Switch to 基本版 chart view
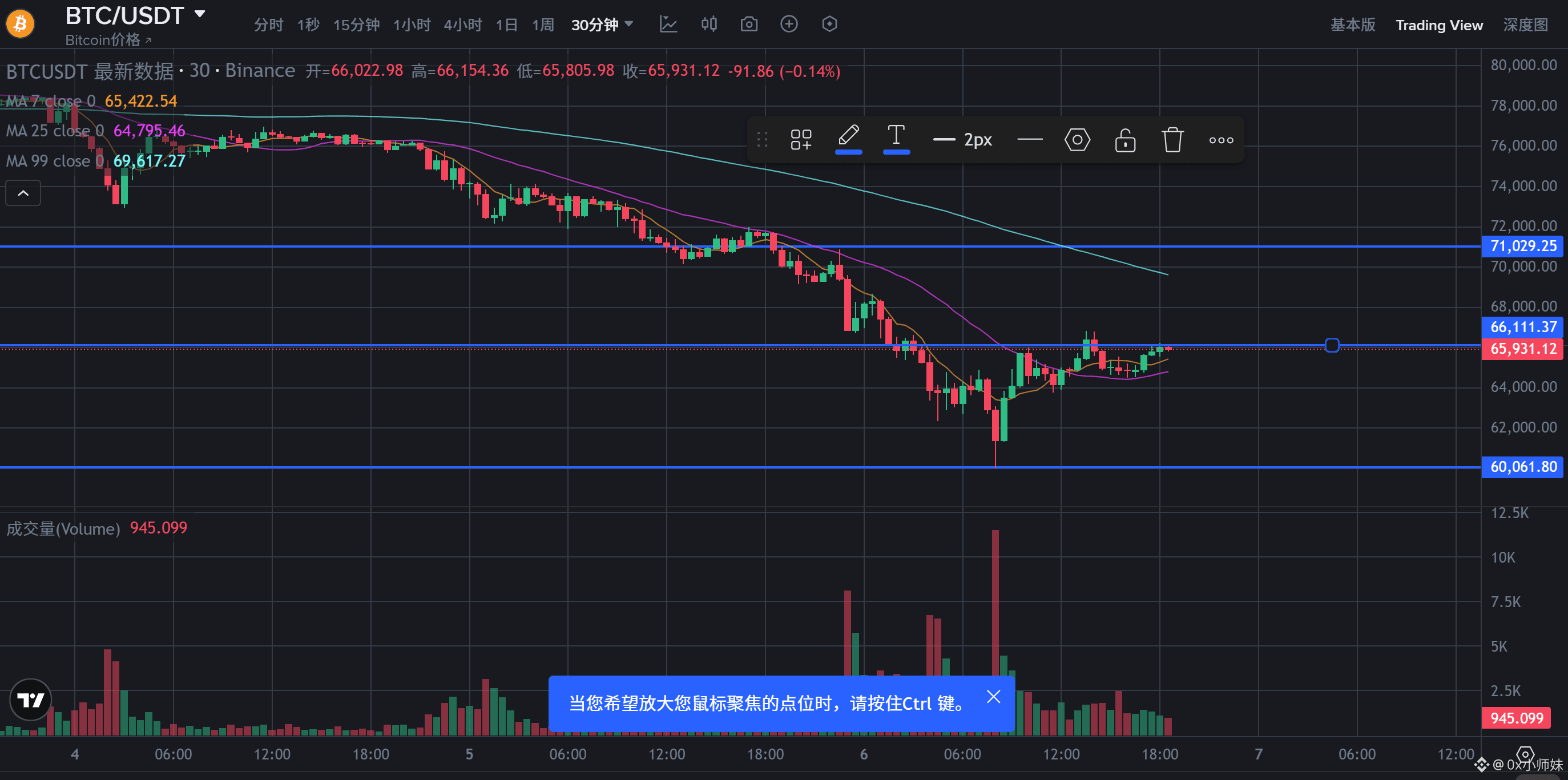The height and width of the screenshot is (780, 1568). click(x=1353, y=25)
